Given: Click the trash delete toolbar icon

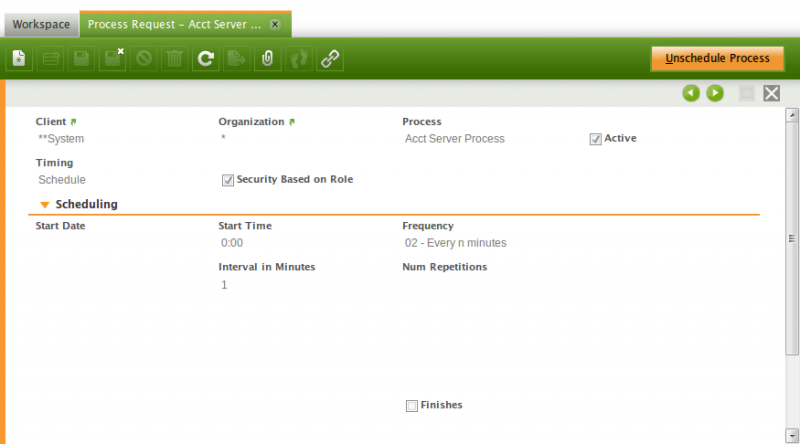Looking at the screenshot, I should pos(174,59).
